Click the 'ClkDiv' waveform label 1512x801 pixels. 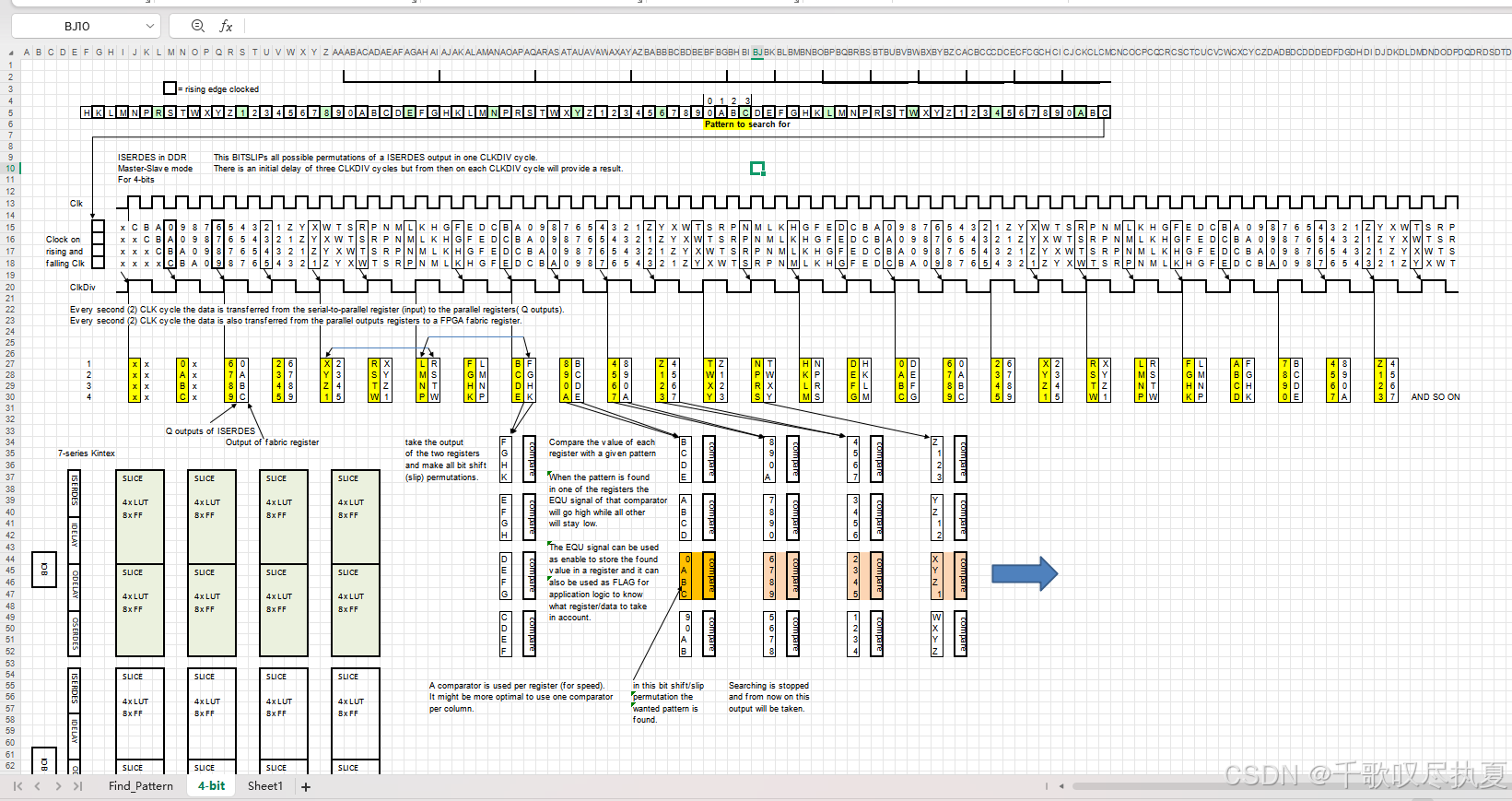click(82, 288)
